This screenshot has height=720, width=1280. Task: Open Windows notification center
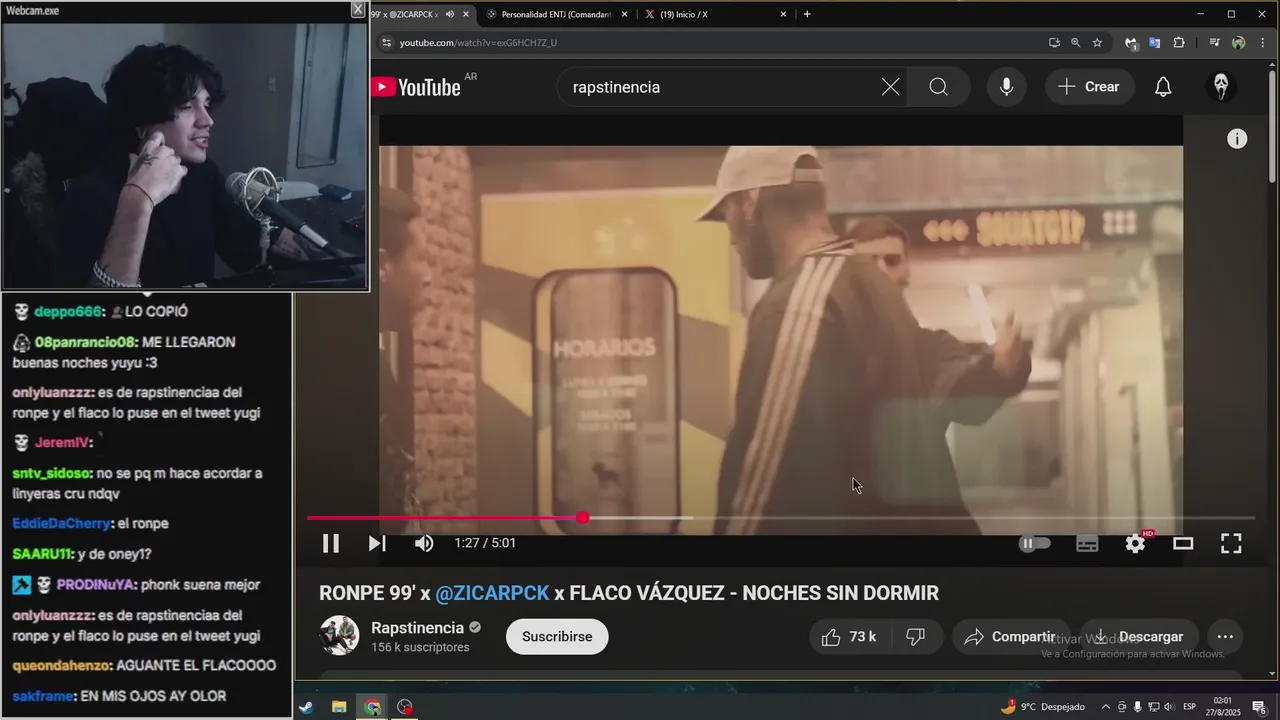(x=1259, y=707)
